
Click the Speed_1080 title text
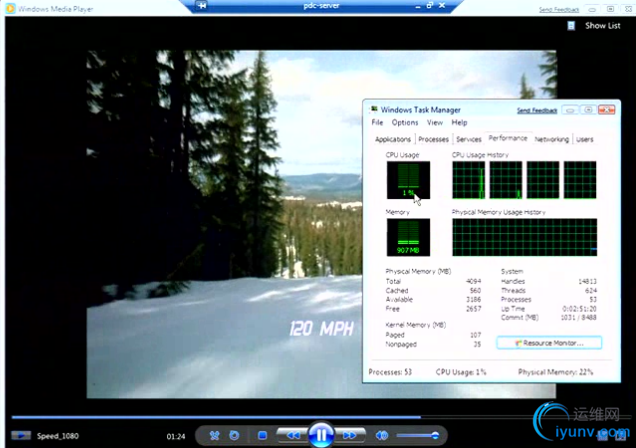(x=58, y=436)
